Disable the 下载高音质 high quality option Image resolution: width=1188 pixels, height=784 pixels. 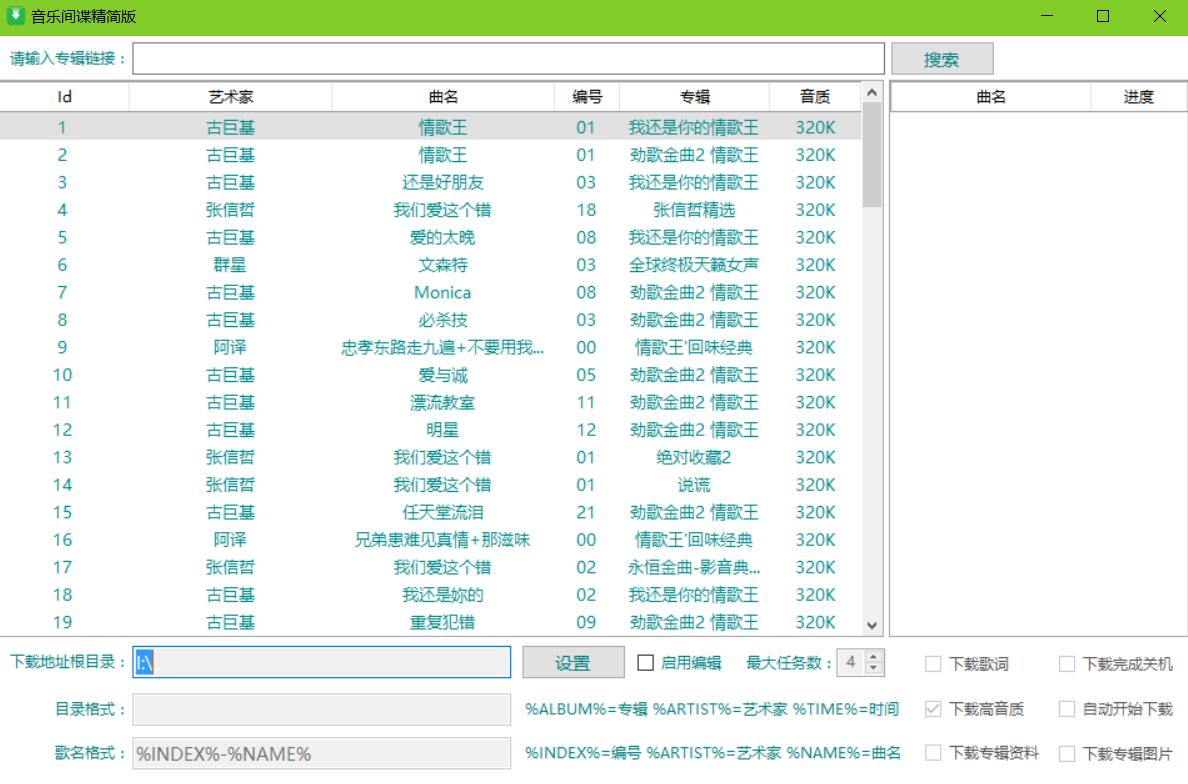tap(932, 708)
